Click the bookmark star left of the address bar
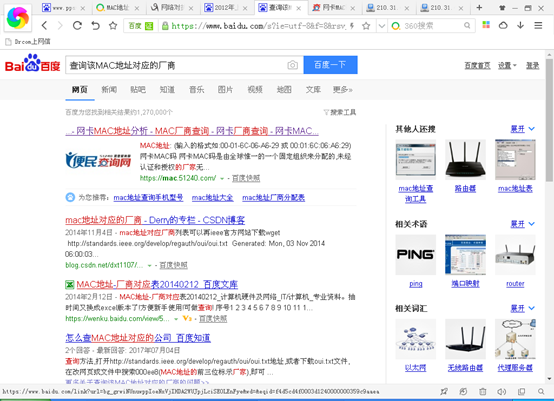 click(113, 25)
